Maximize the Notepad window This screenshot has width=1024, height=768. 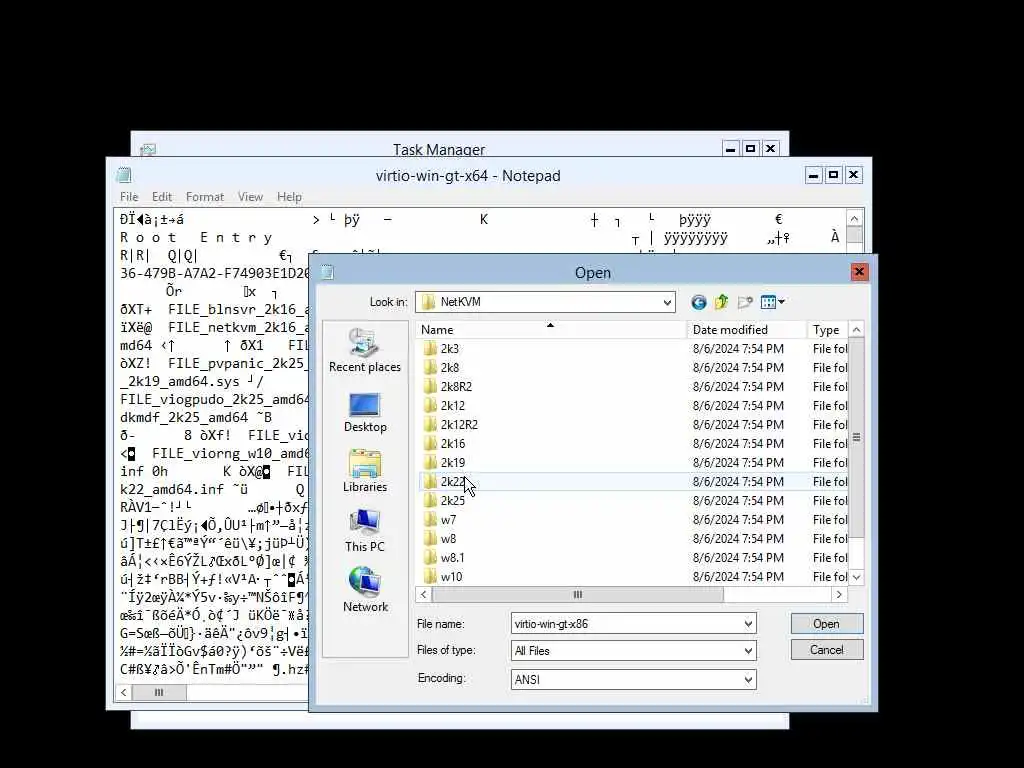pos(833,175)
